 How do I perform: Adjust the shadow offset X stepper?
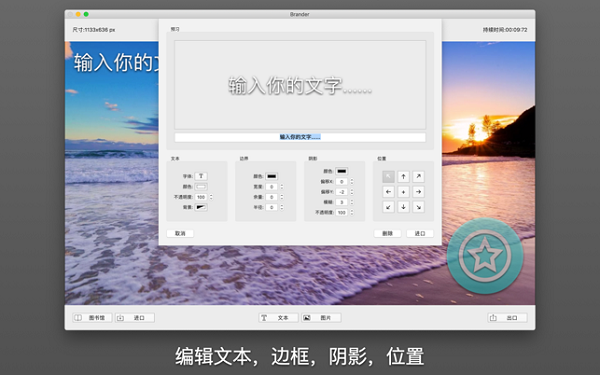point(352,181)
